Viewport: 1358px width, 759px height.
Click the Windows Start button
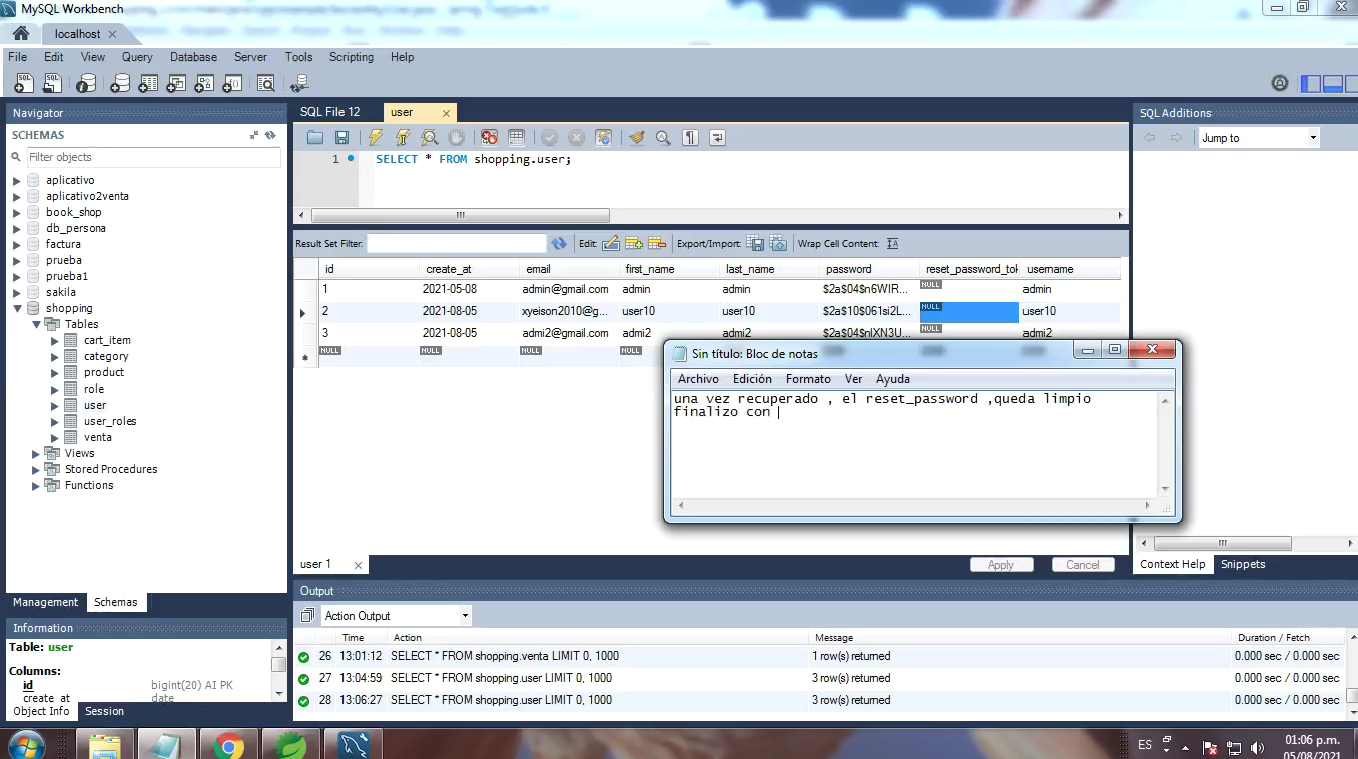[x=27, y=745]
